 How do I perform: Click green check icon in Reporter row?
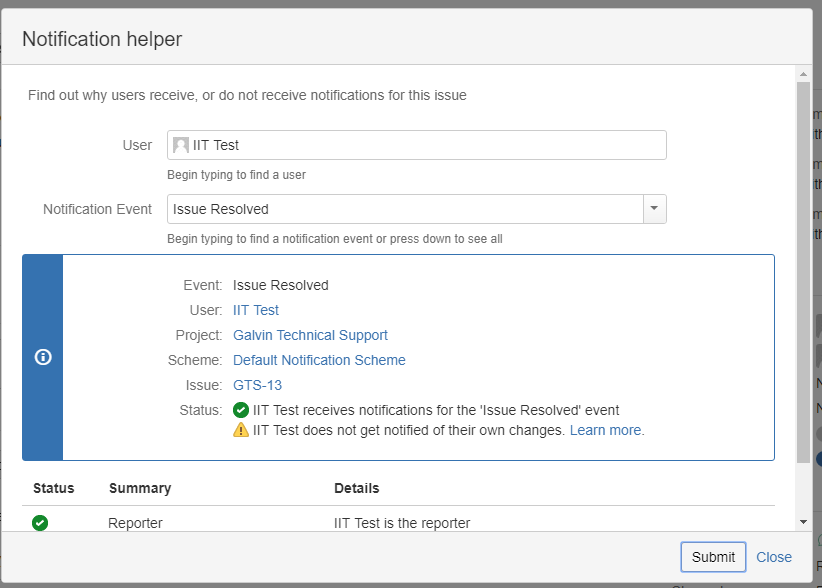click(40, 522)
